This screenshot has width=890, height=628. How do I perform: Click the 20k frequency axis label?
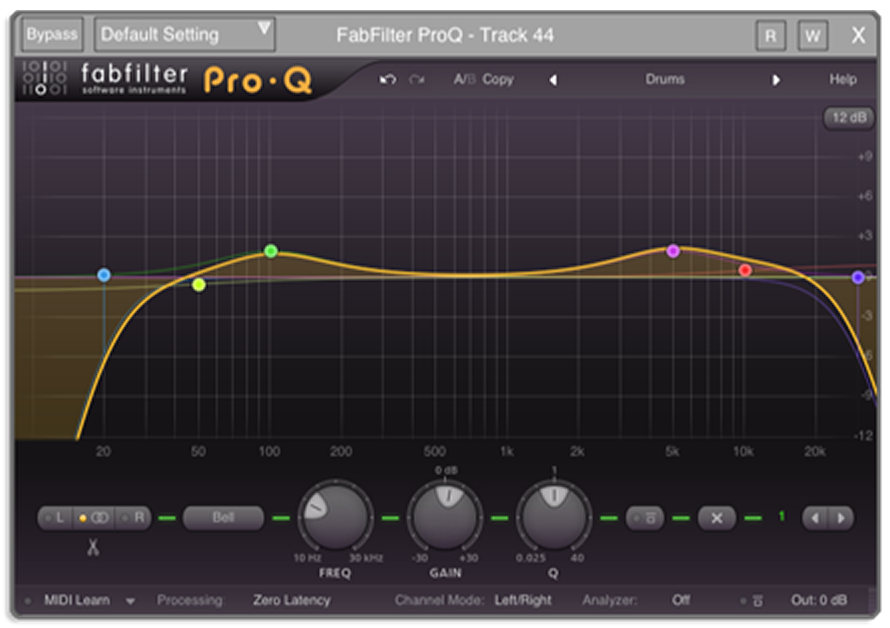tap(815, 451)
